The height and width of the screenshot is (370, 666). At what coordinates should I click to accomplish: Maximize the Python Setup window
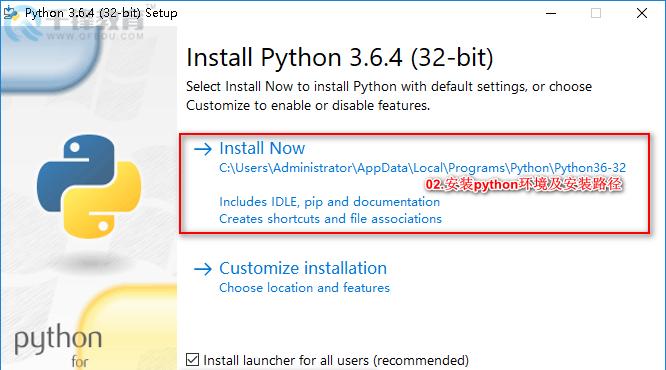596,14
